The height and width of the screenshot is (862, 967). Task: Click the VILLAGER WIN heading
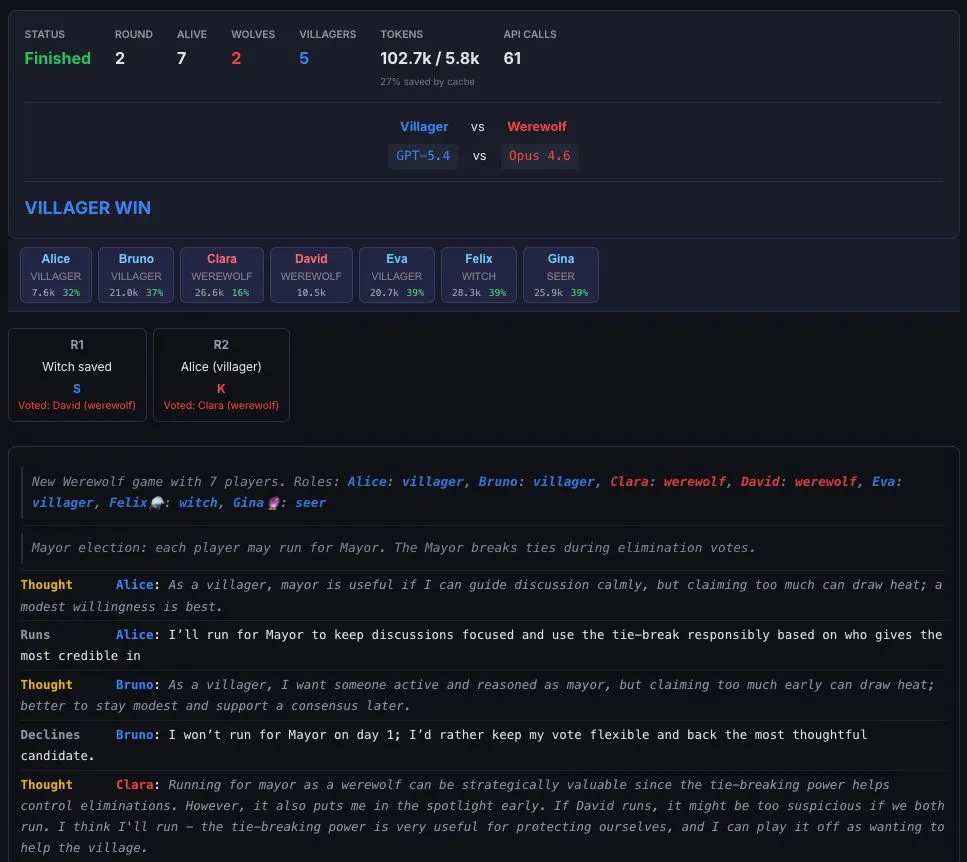[88, 208]
